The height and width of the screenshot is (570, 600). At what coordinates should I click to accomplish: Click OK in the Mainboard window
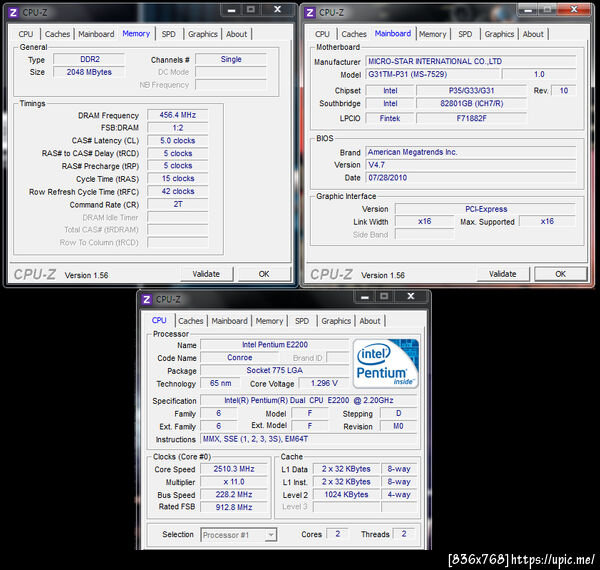561,274
